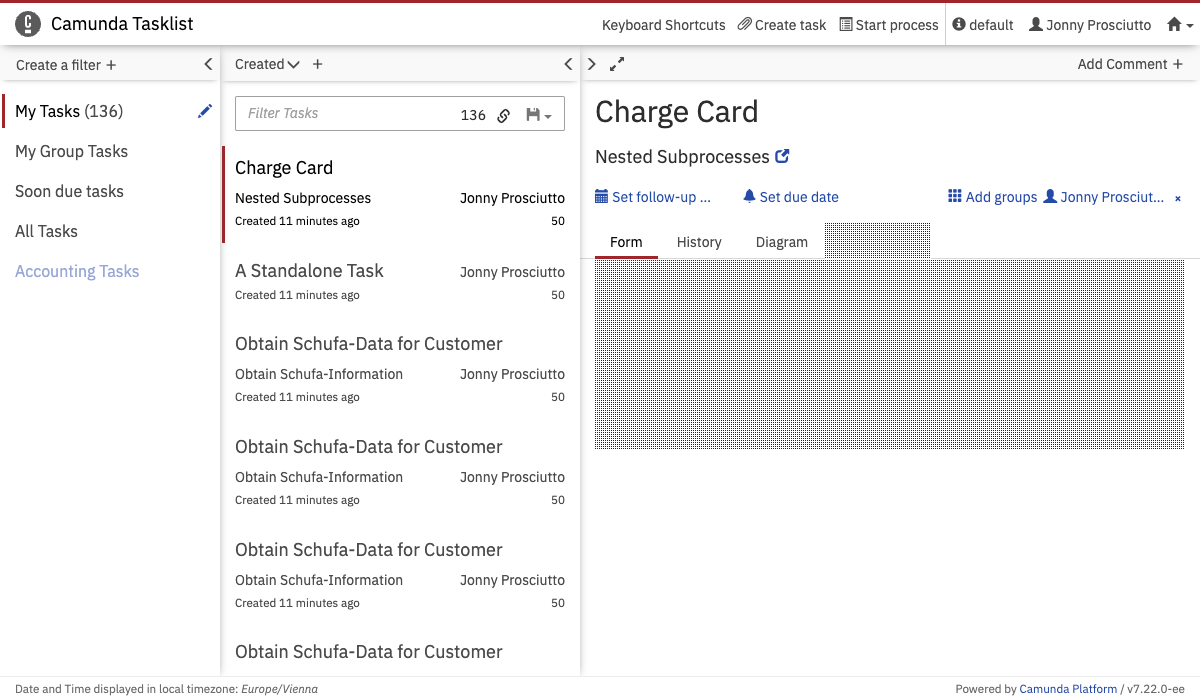Remove assignee Jonny Prosciutto with x icon
The width and height of the screenshot is (1200, 700).
(1177, 198)
